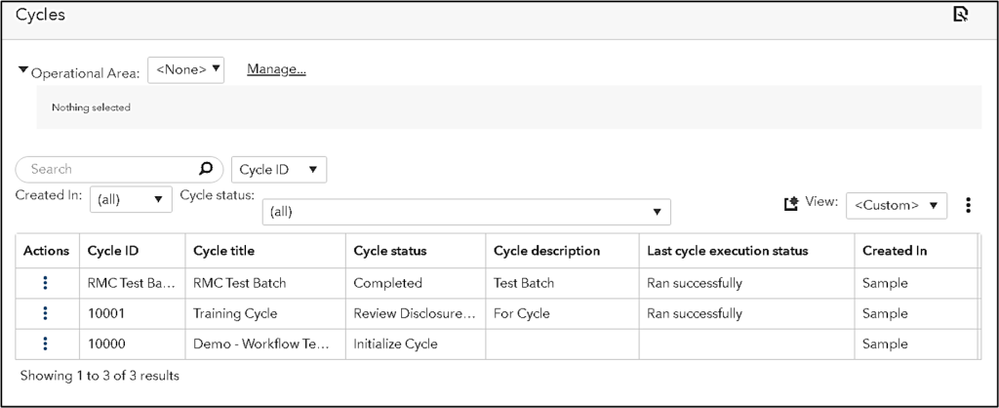Viewport: 999px width, 408px height.
Task: Click the magnifier search icon
Action: point(205,169)
